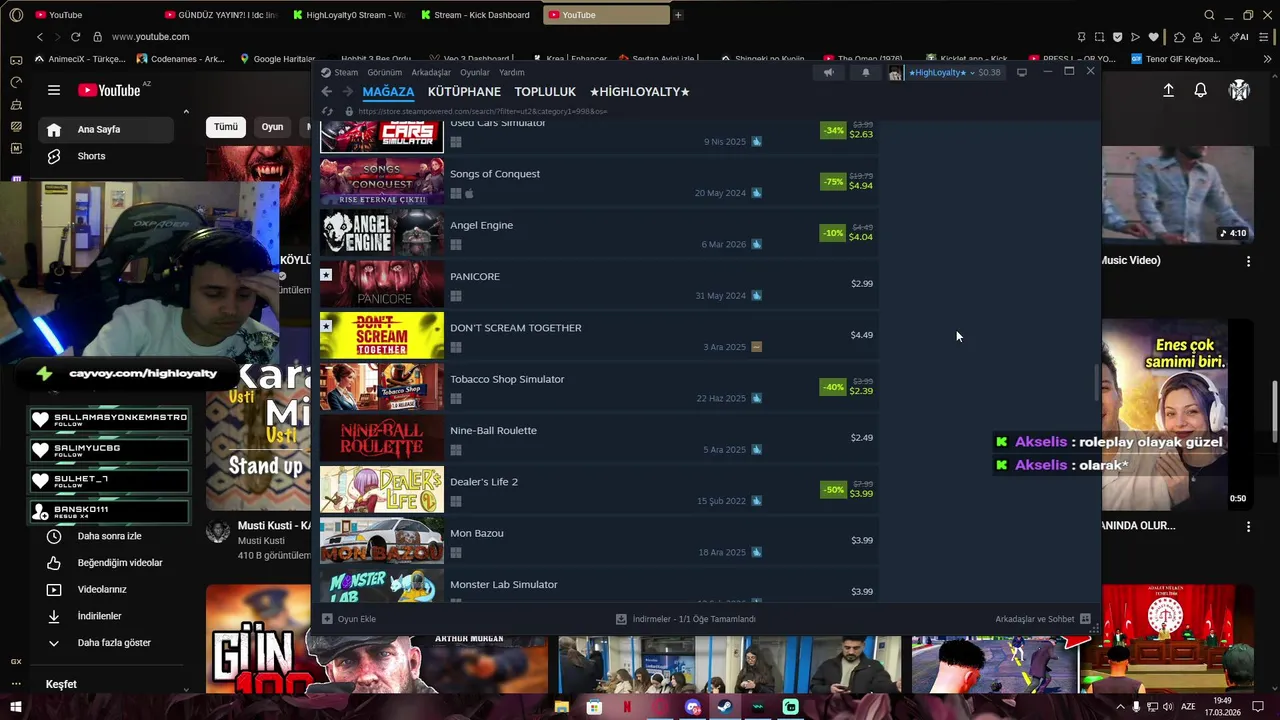
Task: Select the Oyun filter chip on YouTube
Action: pyautogui.click(x=272, y=127)
